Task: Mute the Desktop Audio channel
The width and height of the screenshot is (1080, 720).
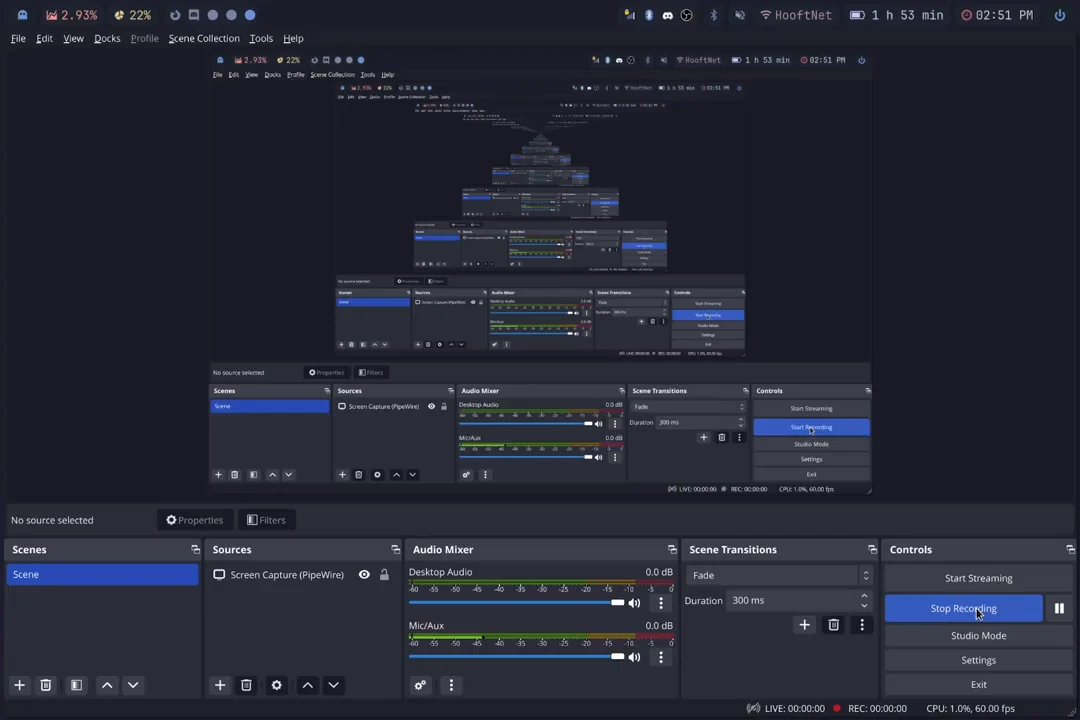Action: [634, 603]
